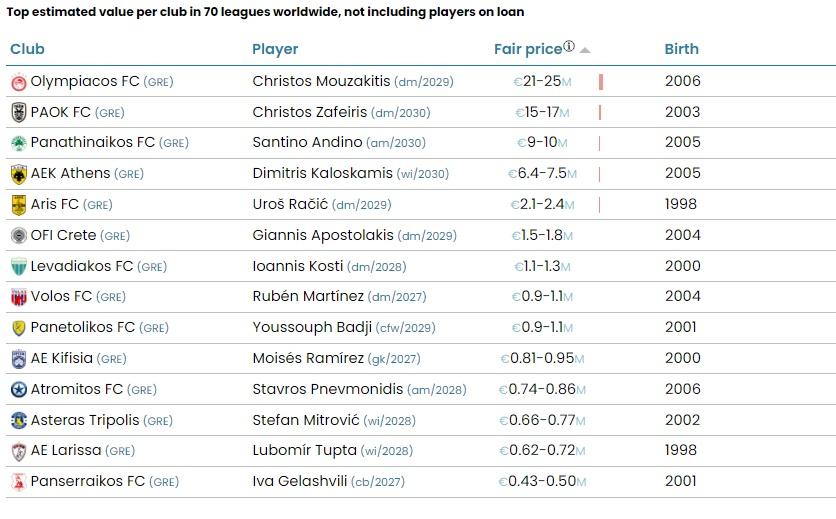Click the Aris FC yellow crest icon

[x=18, y=205]
